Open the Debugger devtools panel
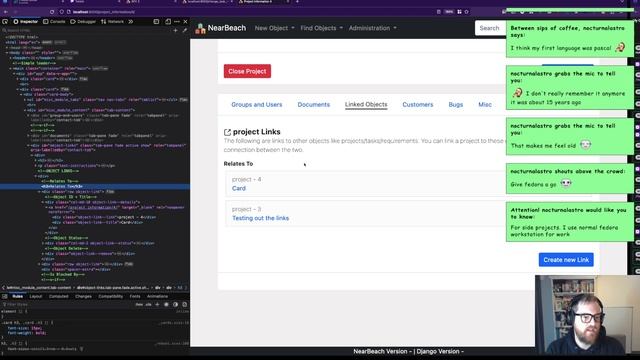640x360 pixels. click(83, 22)
